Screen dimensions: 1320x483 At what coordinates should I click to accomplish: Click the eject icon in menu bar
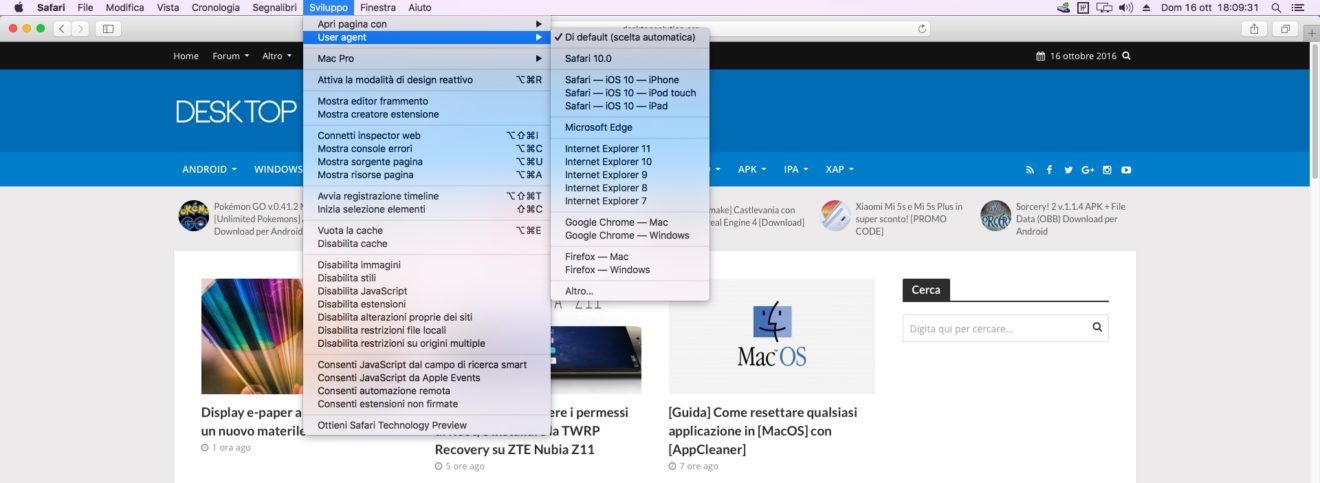[1147, 7]
